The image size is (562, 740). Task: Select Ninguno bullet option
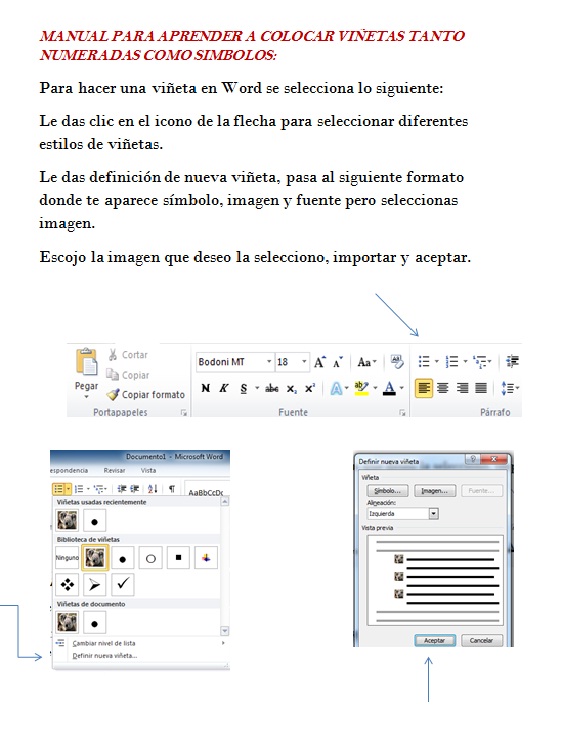click(67, 558)
